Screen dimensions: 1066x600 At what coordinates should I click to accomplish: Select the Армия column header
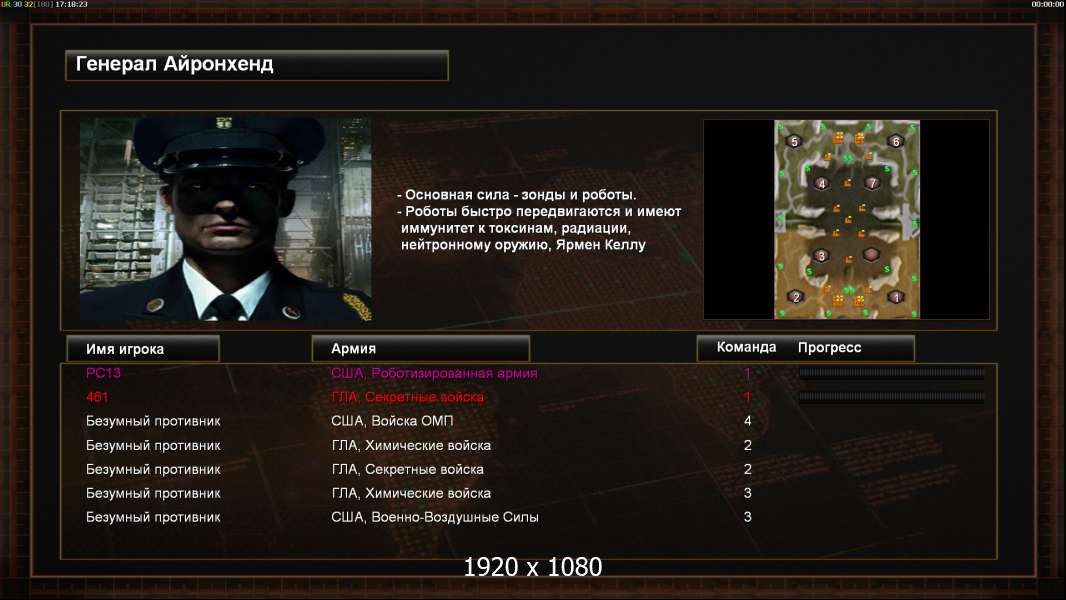click(x=420, y=349)
